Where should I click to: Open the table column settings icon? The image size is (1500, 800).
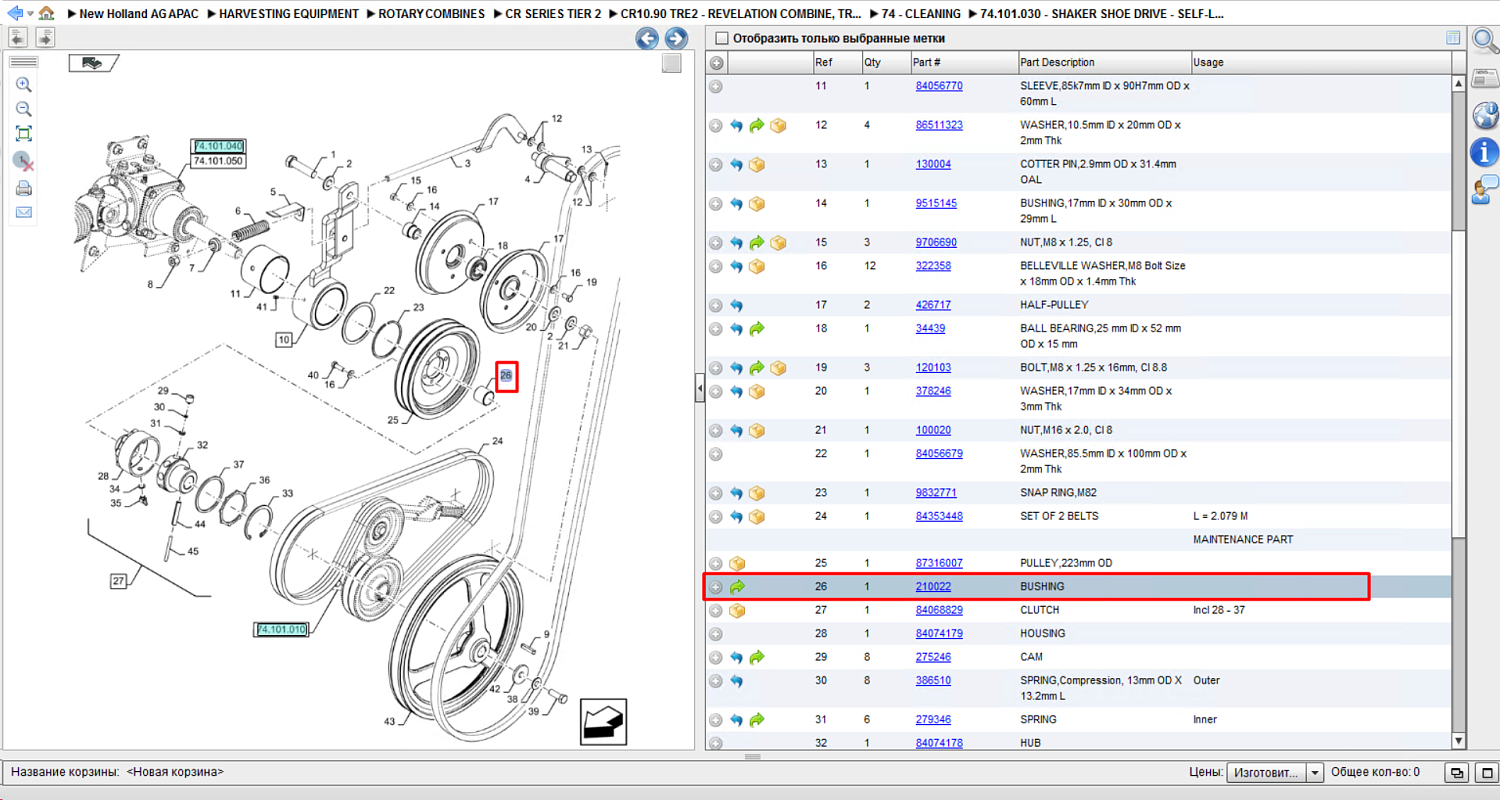[x=1452, y=38]
